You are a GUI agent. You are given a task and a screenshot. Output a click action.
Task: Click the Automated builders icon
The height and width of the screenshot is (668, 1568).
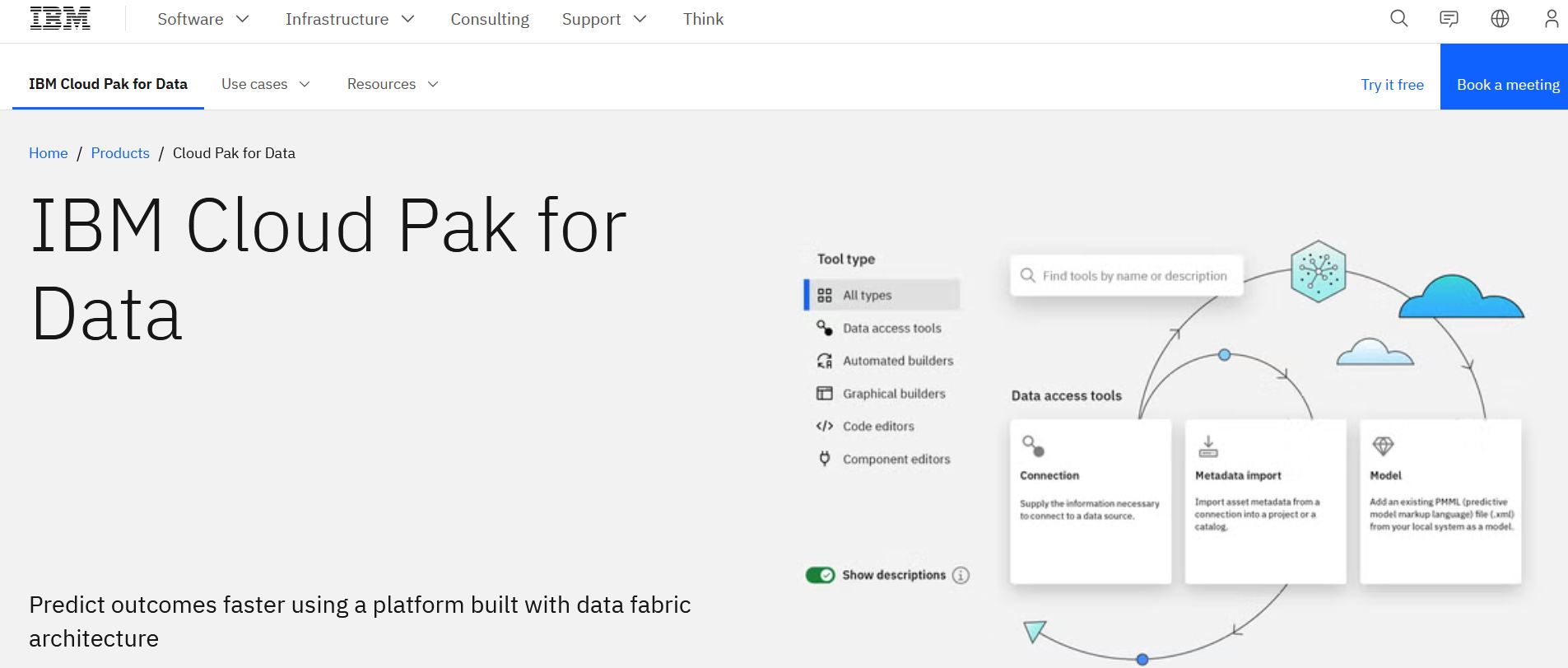pos(824,361)
